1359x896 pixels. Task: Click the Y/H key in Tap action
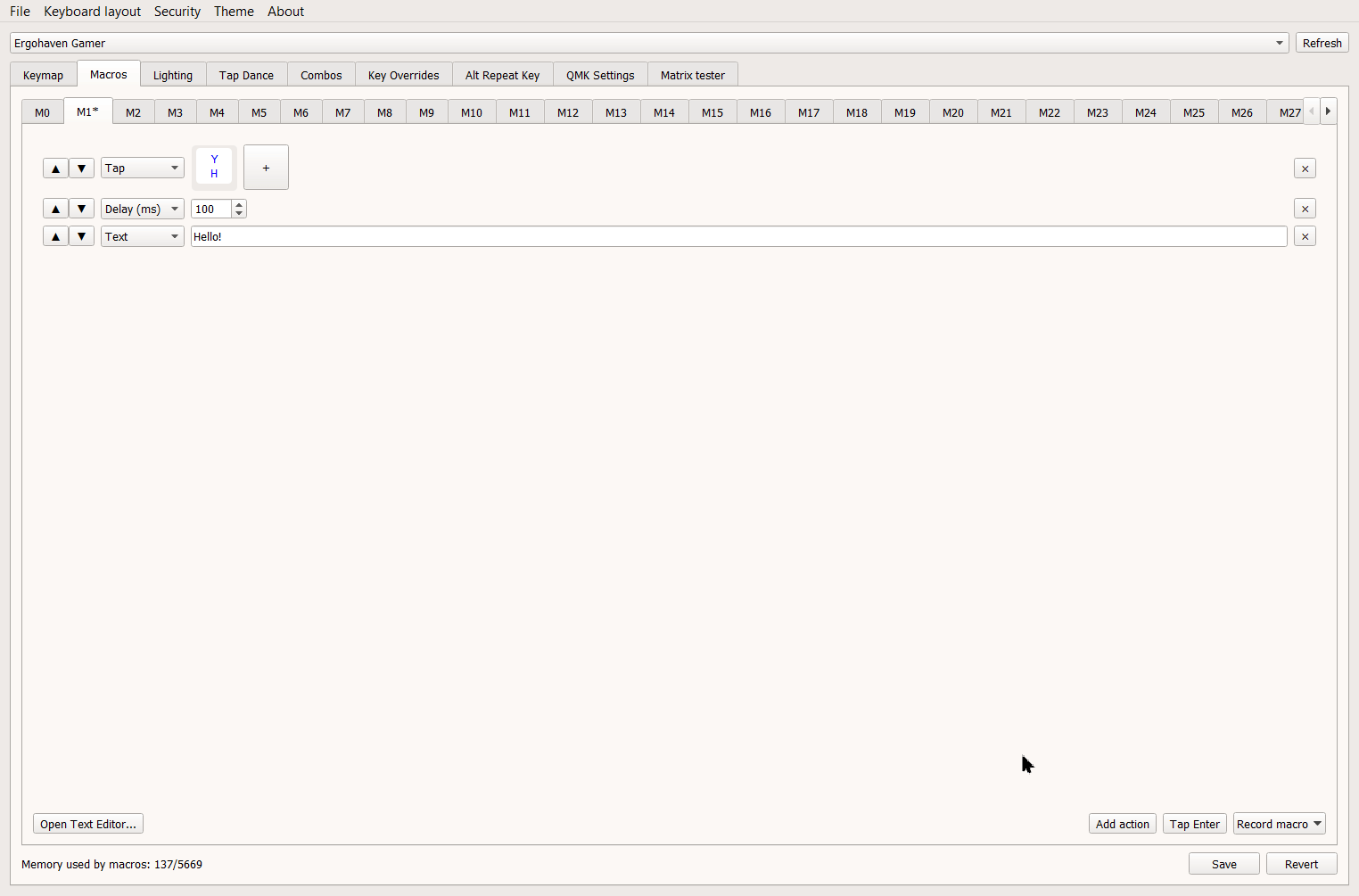point(214,167)
